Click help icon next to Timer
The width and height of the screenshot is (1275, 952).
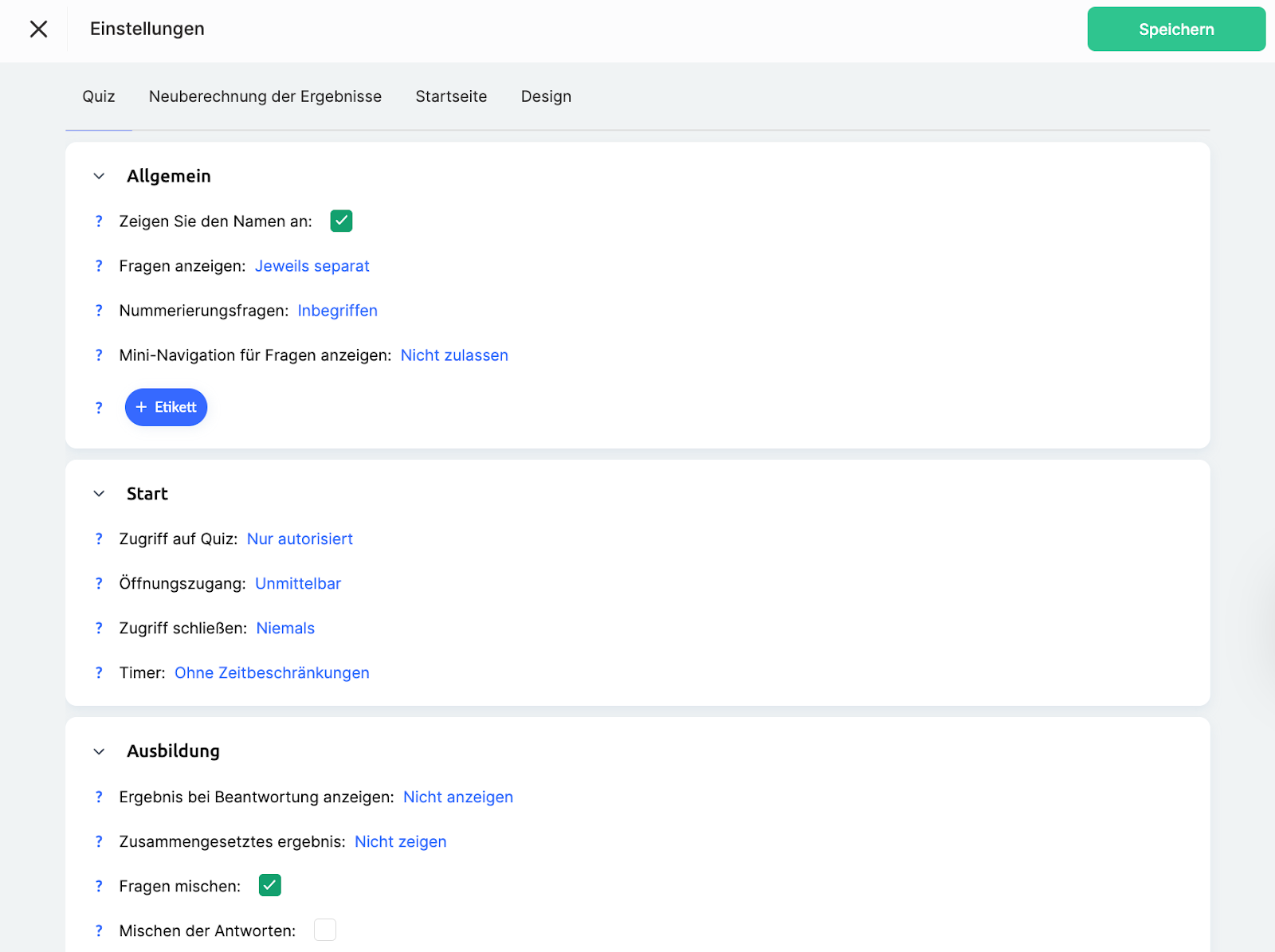[99, 673]
